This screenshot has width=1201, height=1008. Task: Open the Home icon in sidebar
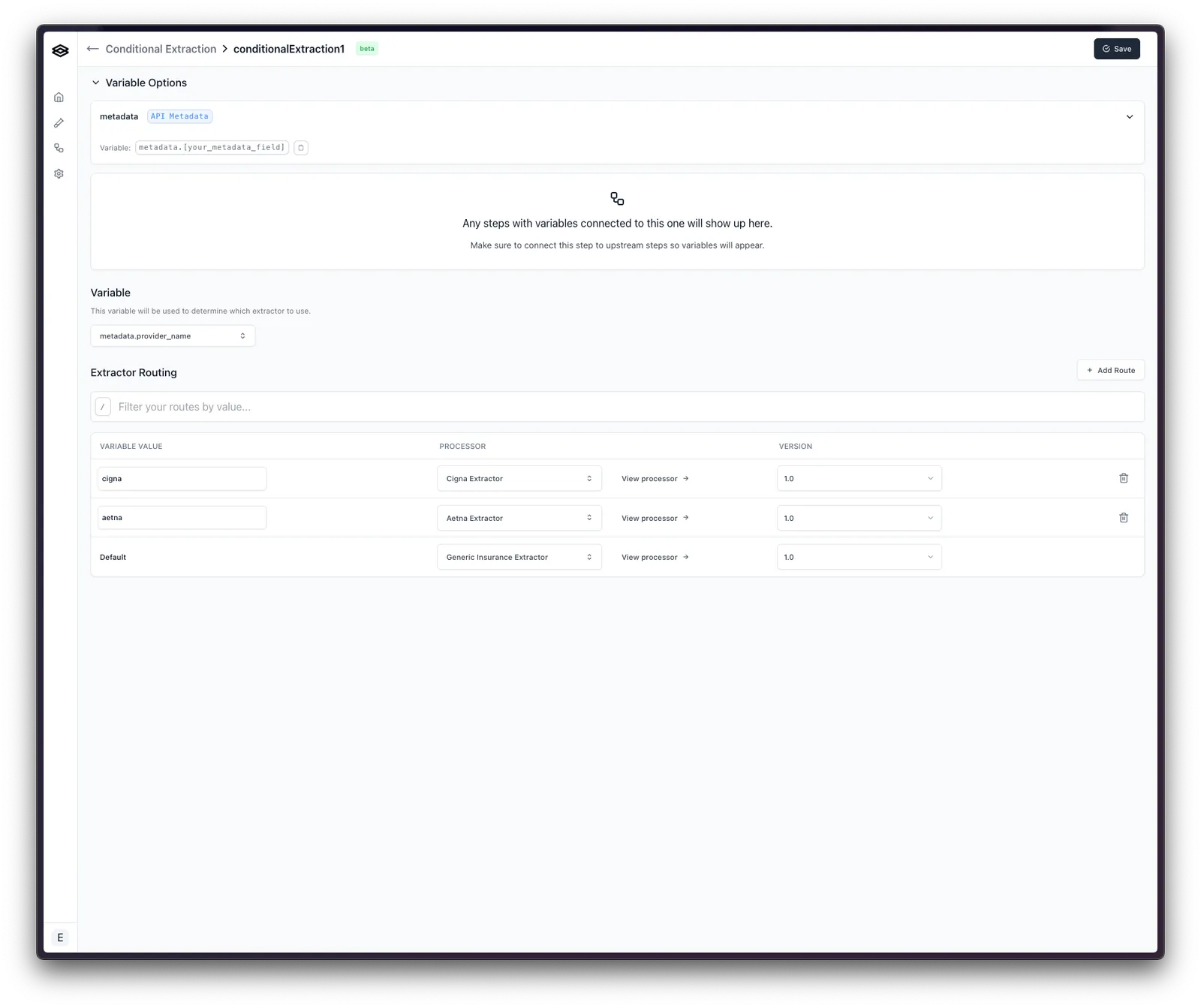click(59, 98)
